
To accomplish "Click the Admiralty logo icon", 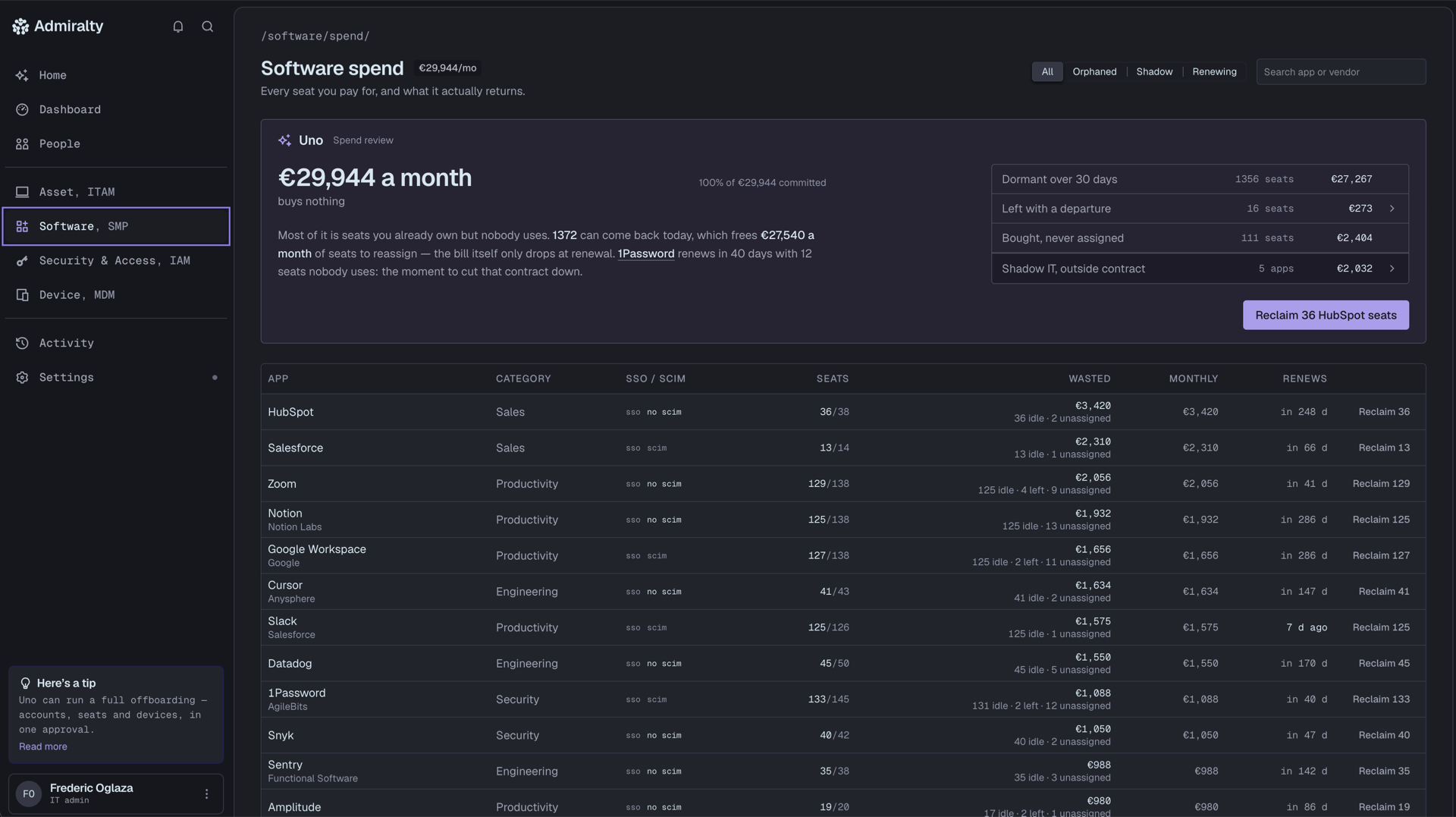I will click(20, 27).
